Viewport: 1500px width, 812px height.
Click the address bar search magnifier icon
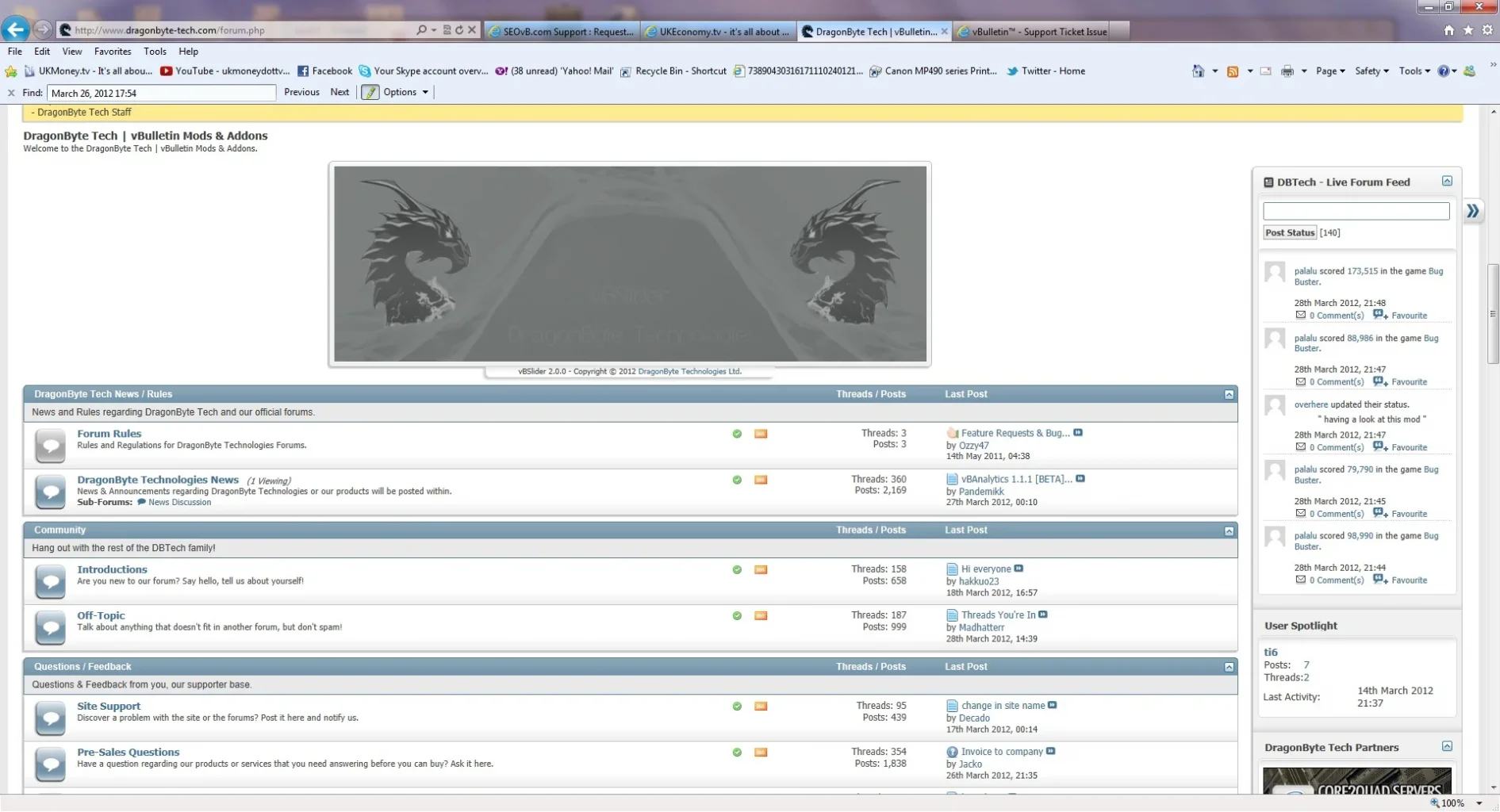422,30
